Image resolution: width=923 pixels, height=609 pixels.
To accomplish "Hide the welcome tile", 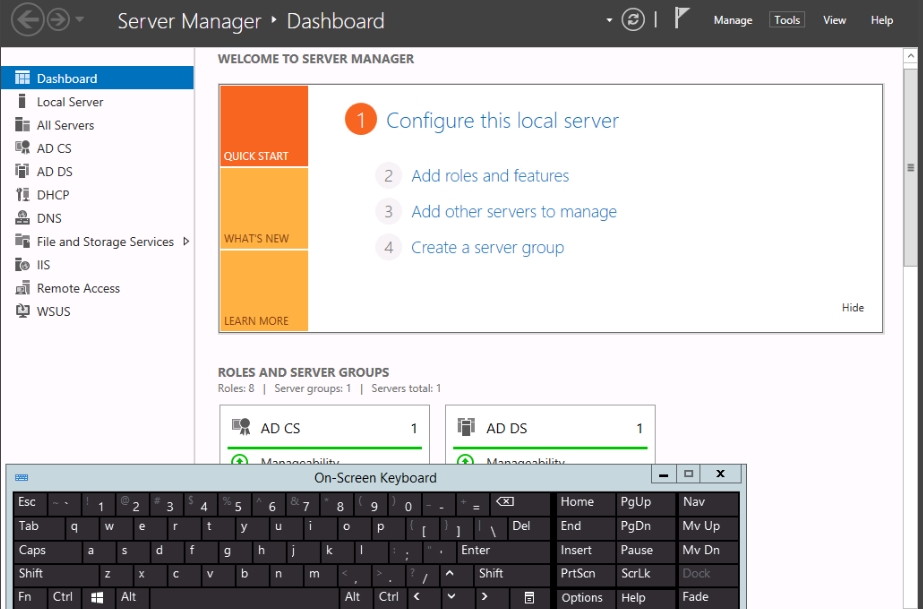I will [x=852, y=308].
